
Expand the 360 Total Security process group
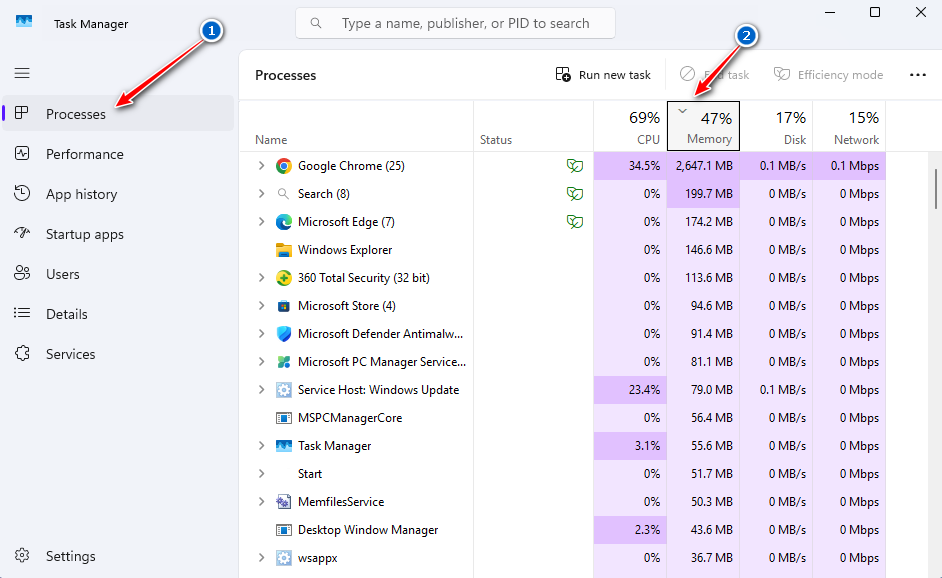261,278
